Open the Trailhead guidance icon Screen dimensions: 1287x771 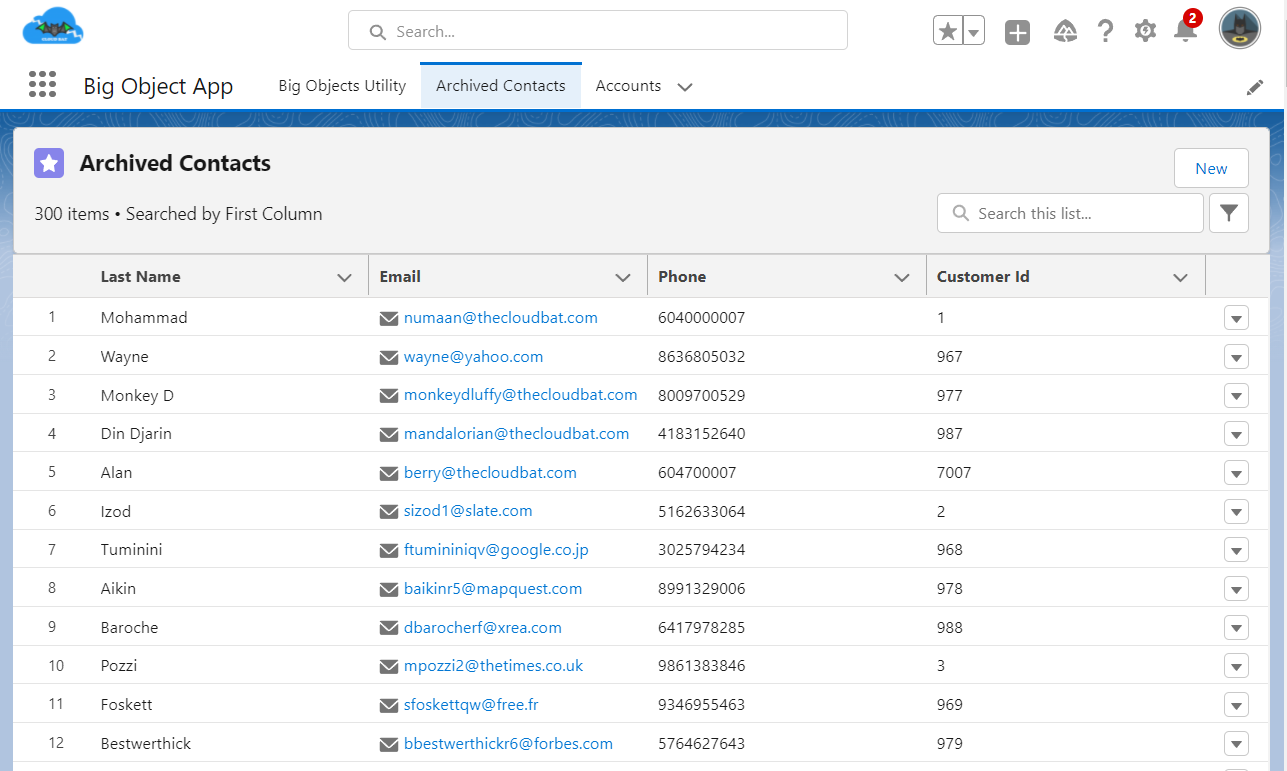pyautogui.click(x=1065, y=32)
